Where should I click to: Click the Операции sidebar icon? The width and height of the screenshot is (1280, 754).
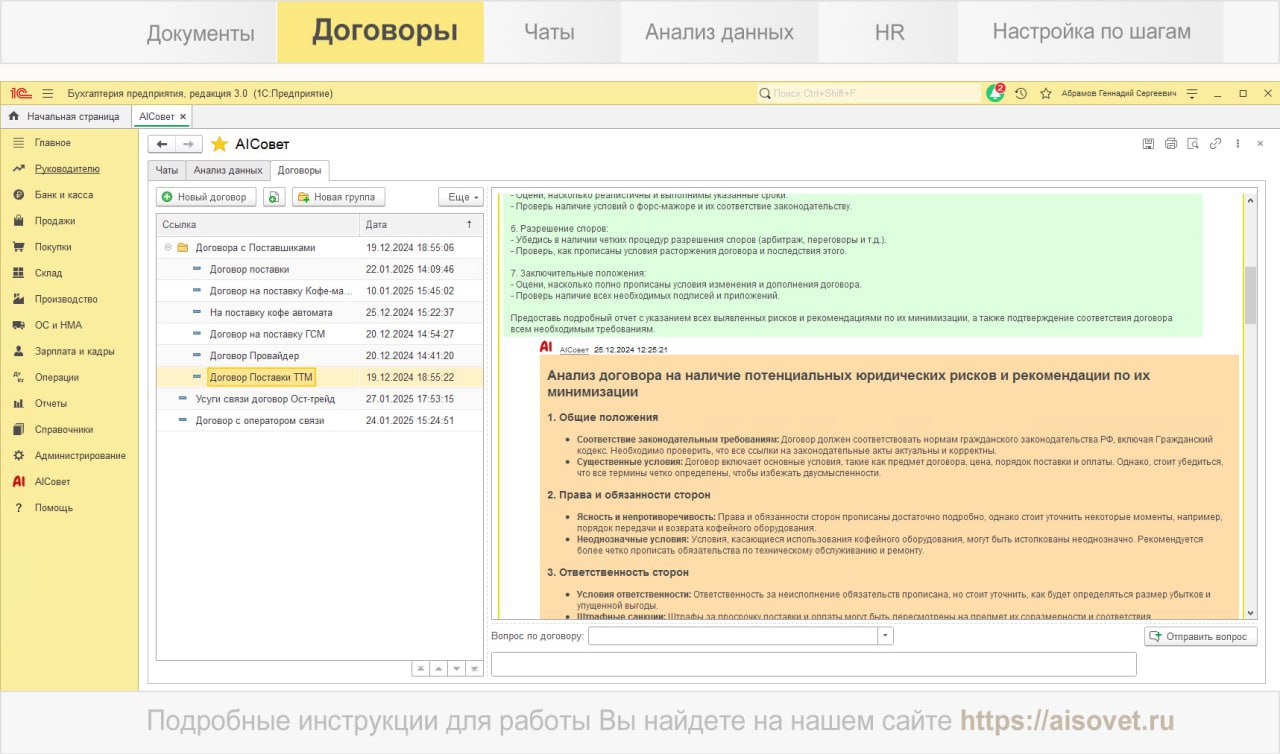tap(19, 377)
